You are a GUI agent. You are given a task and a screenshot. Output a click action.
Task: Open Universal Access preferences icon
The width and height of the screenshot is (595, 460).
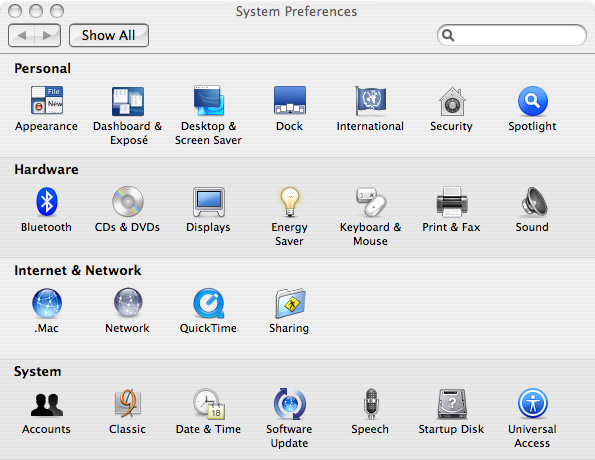(x=533, y=403)
